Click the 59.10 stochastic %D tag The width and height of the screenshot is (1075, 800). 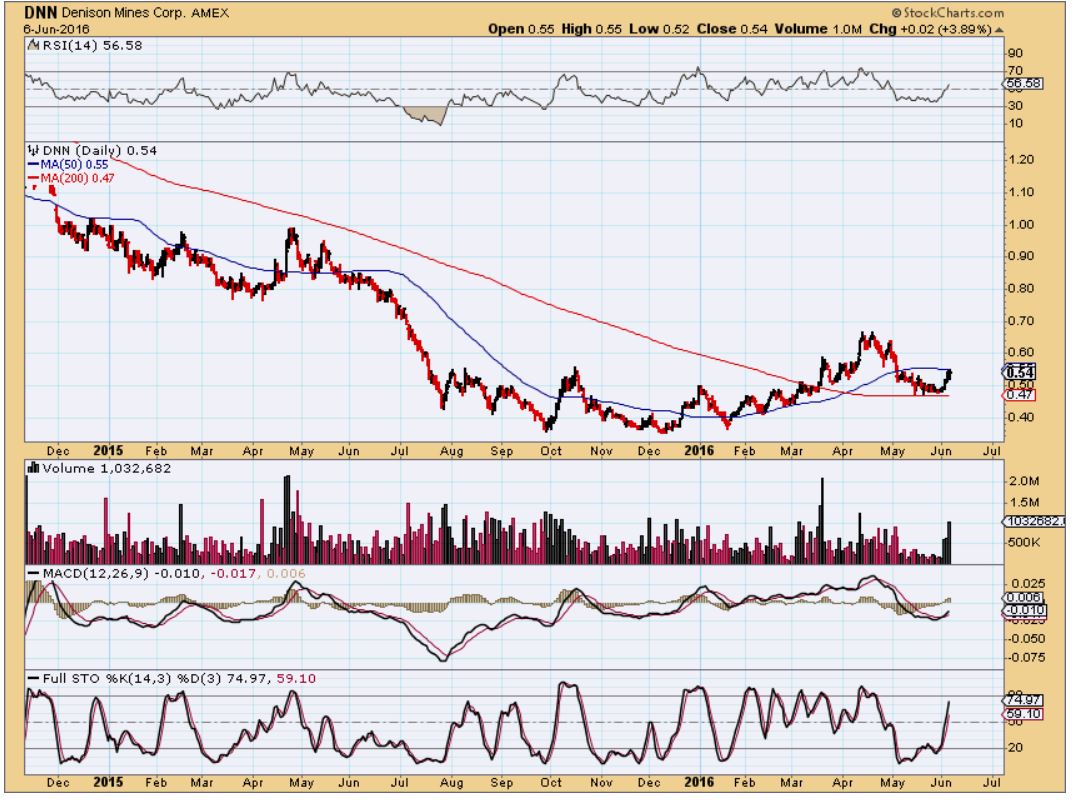coord(1022,714)
